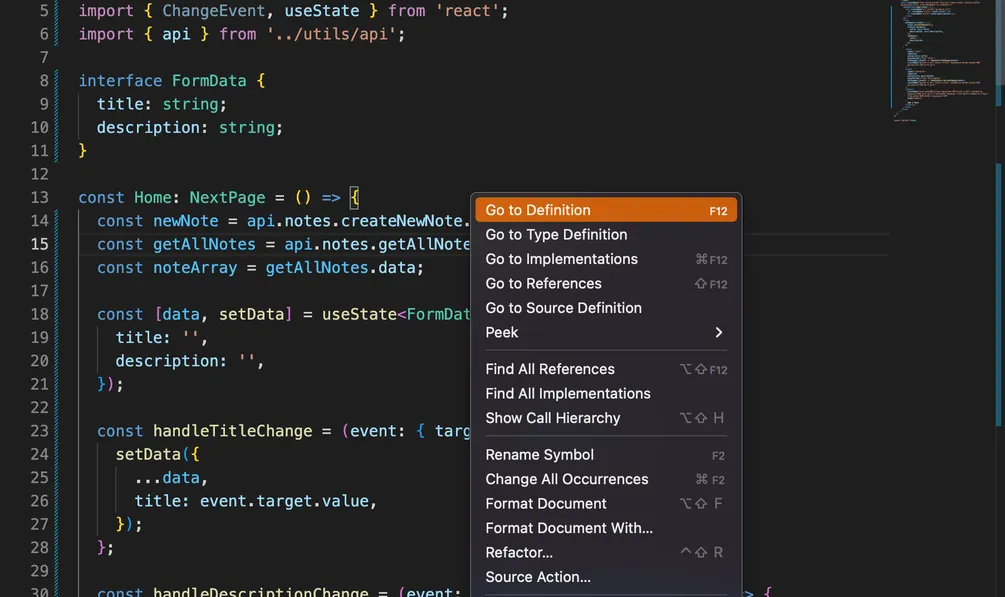Image resolution: width=1005 pixels, height=597 pixels.
Task: Click line number 13 in gutter
Action: coord(40,198)
